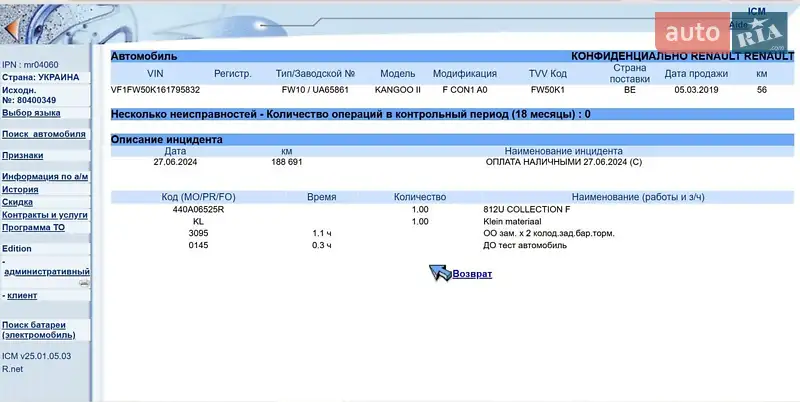Click the orange back arrow icon
The width and height of the screenshot is (800, 402).
tap(10, 29)
